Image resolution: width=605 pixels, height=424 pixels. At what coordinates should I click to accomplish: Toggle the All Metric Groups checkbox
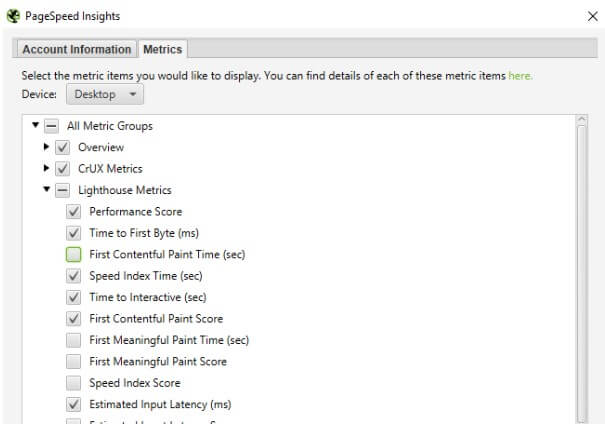[52, 126]
